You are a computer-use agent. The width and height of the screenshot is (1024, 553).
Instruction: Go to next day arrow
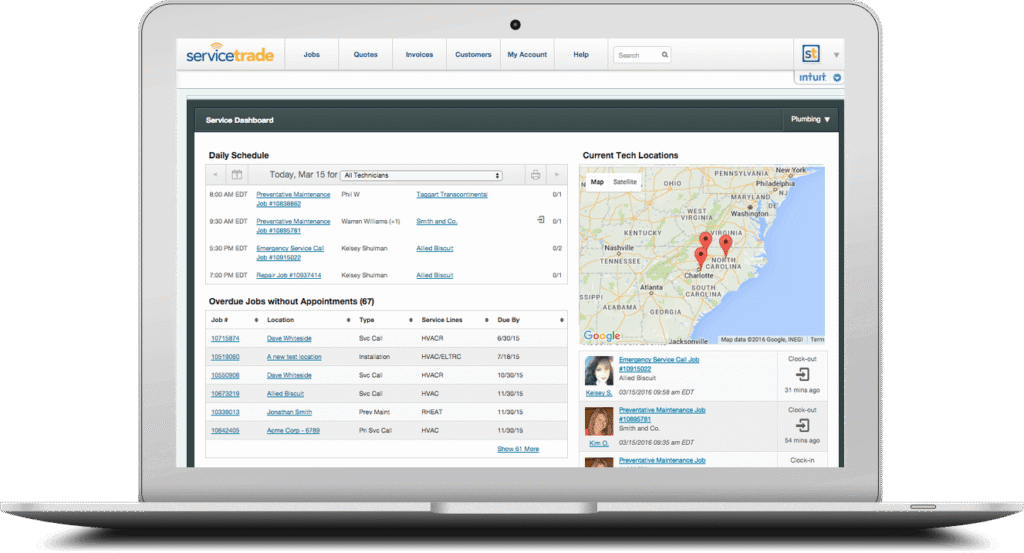[557, 175]
